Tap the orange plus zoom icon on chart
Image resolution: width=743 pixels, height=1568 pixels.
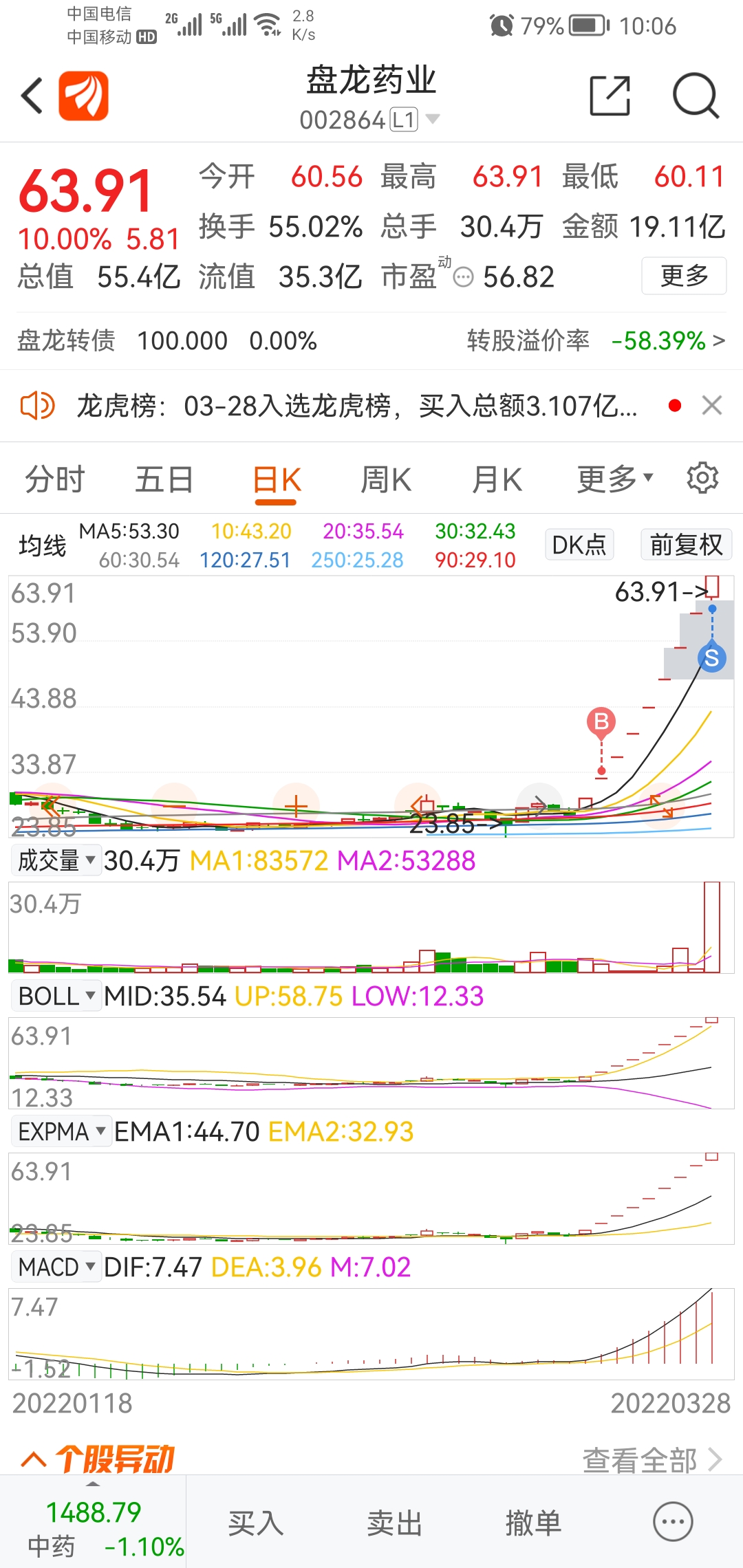tap(296, 805)
